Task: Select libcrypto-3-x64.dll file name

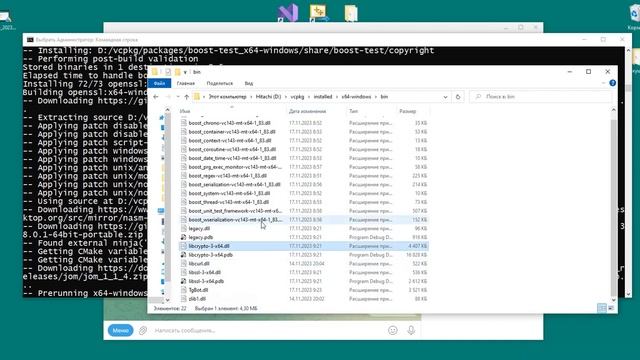Action: 209,246
